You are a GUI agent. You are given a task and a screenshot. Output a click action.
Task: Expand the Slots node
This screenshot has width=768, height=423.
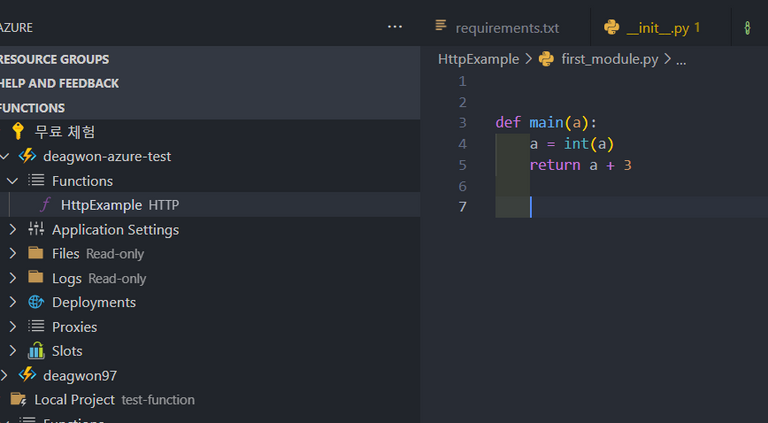tap(13, 351)
